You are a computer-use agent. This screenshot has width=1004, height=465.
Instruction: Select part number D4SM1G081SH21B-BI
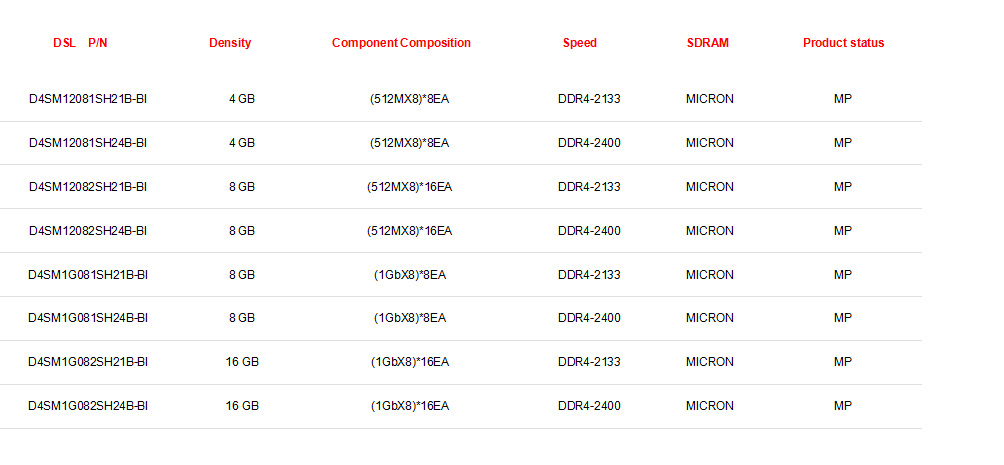88,275
